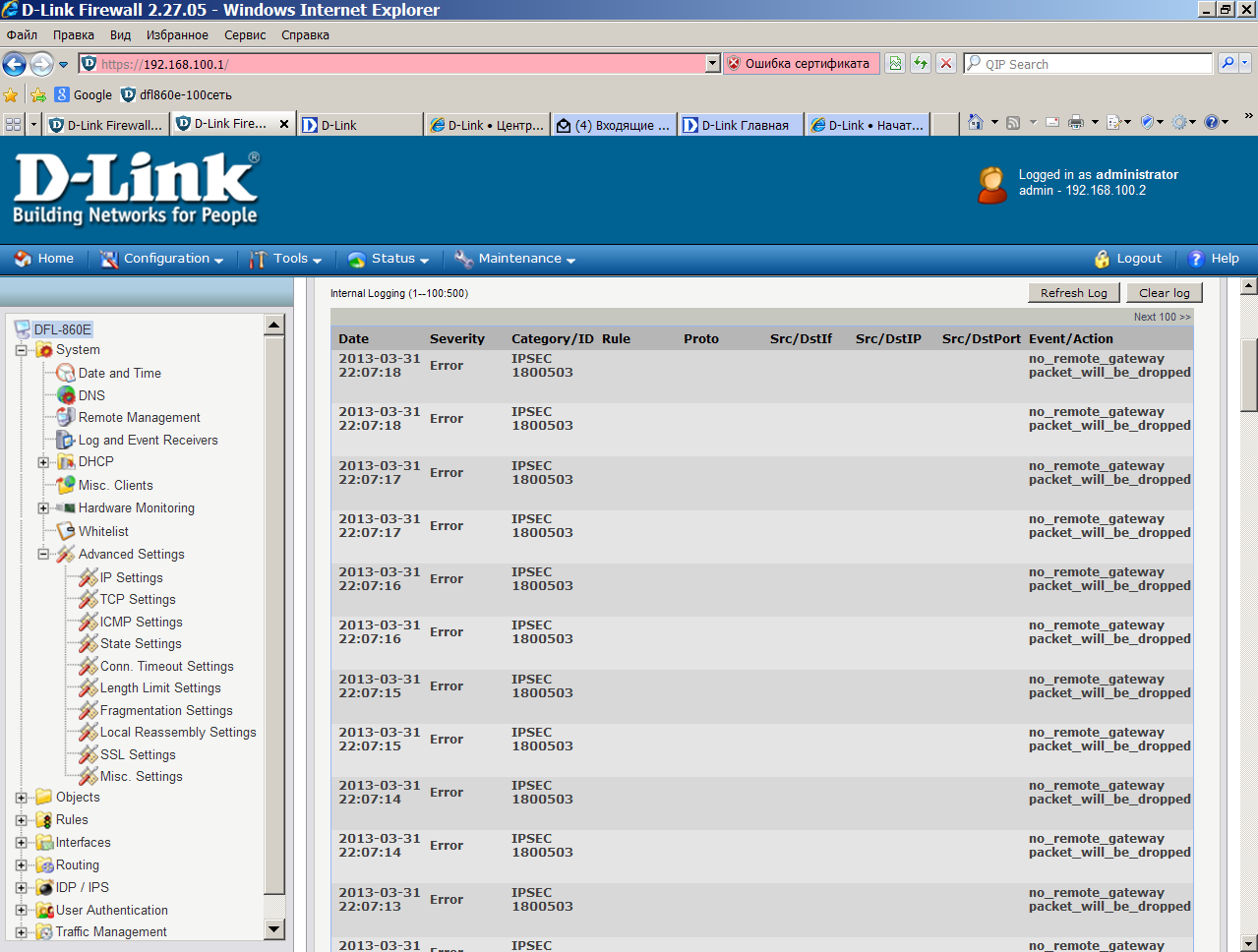This screenshot has height=952, width=1258.
Task: Select Fragmentation Settings item
Action: (166, 710)
